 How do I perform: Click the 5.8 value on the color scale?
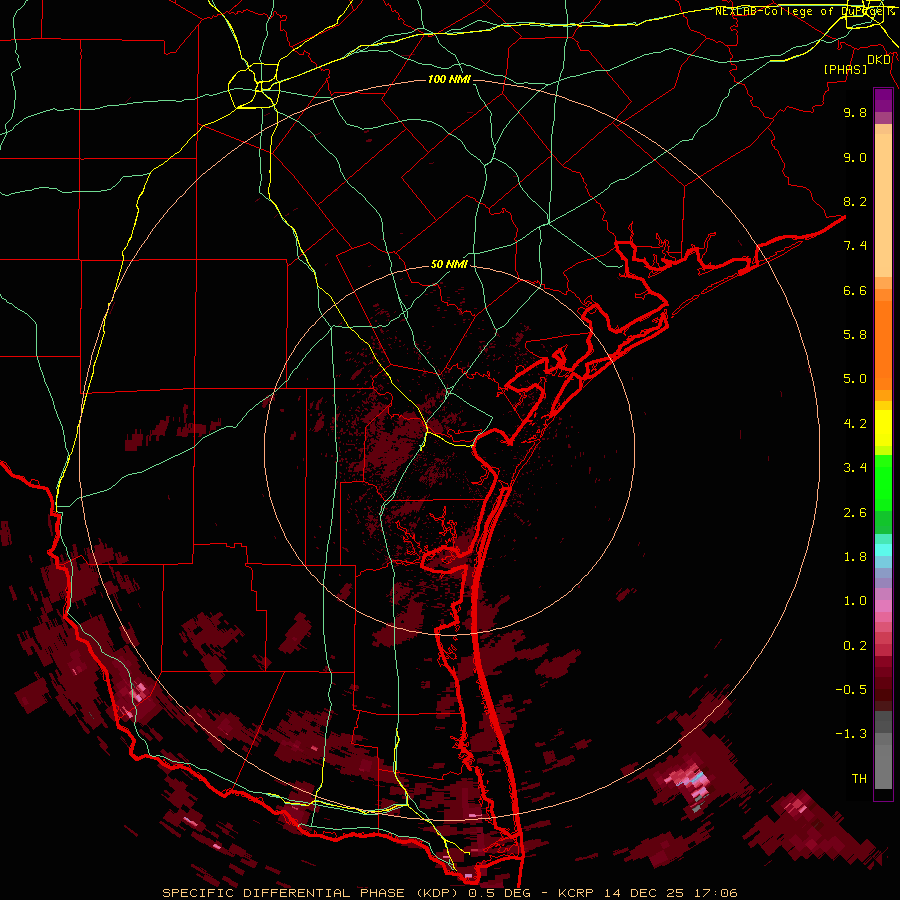tap(855, 335)
